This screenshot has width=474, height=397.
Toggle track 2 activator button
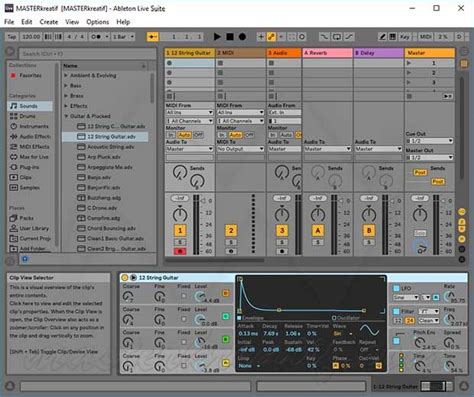point(231,230)
